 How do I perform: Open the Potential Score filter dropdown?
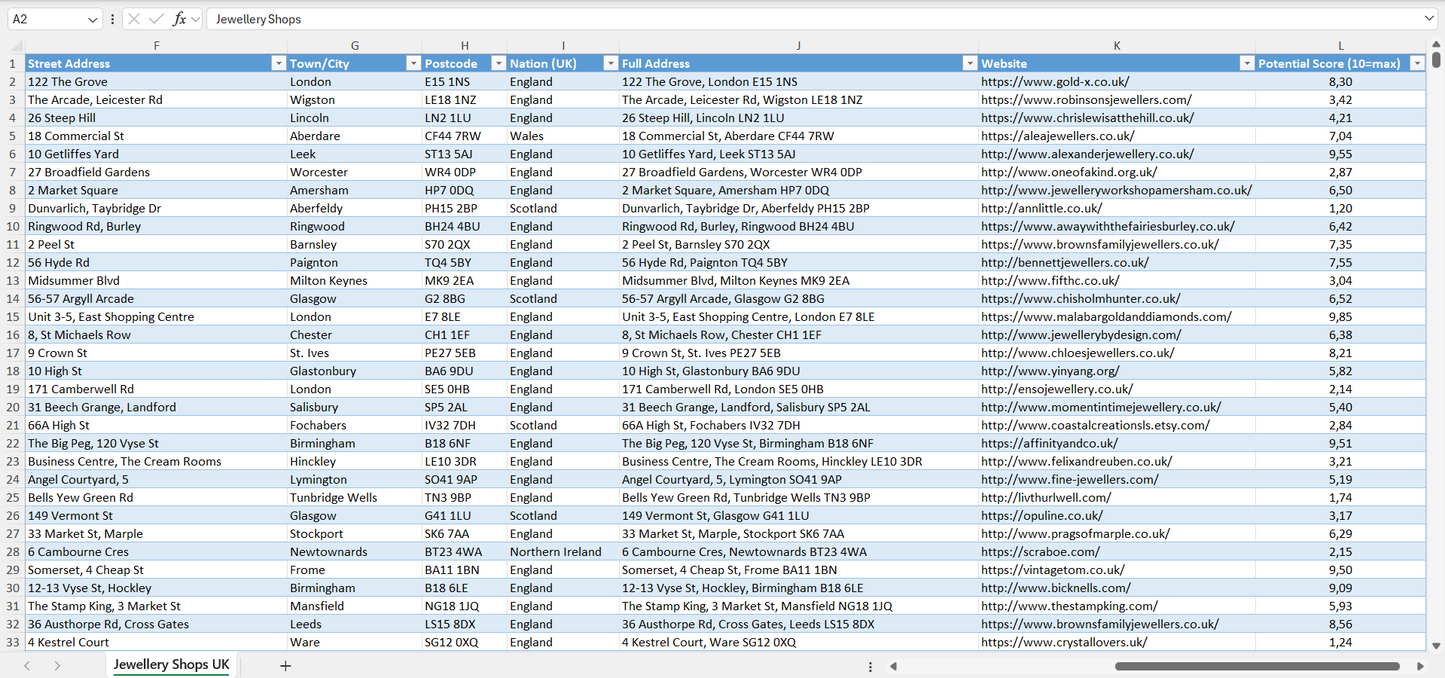click(1416, 64)
